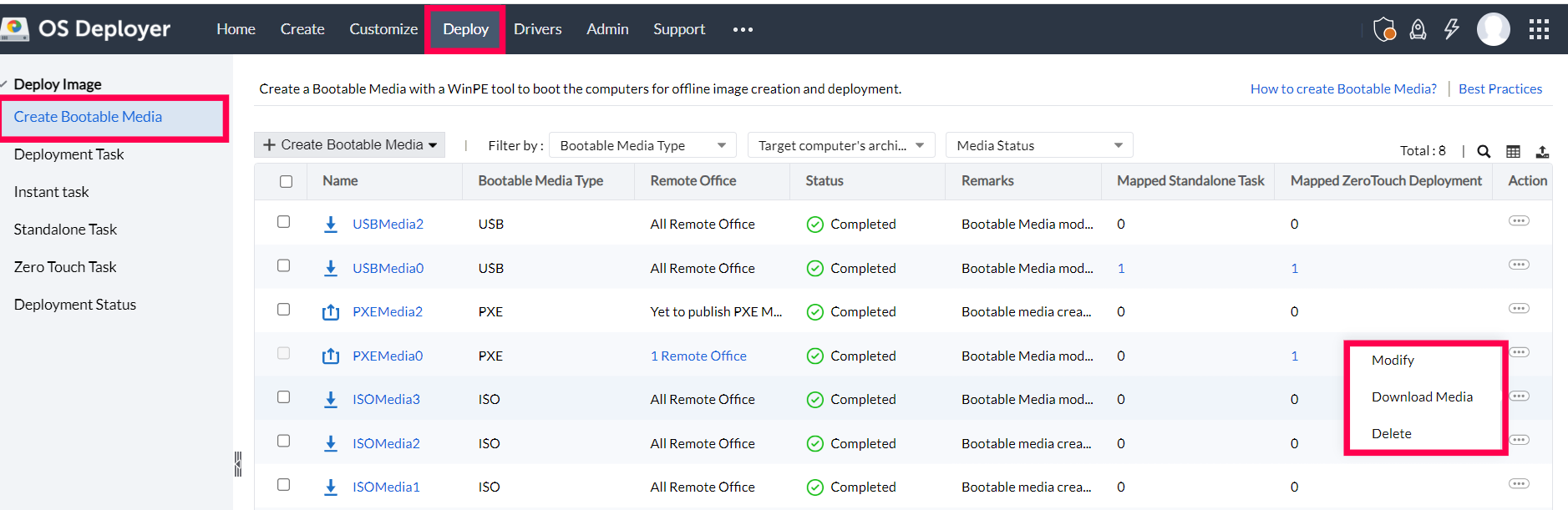The image size is (1568, 510).
Task: Open the apps grid launcher icon
Action: click(x=1539, y=30)
